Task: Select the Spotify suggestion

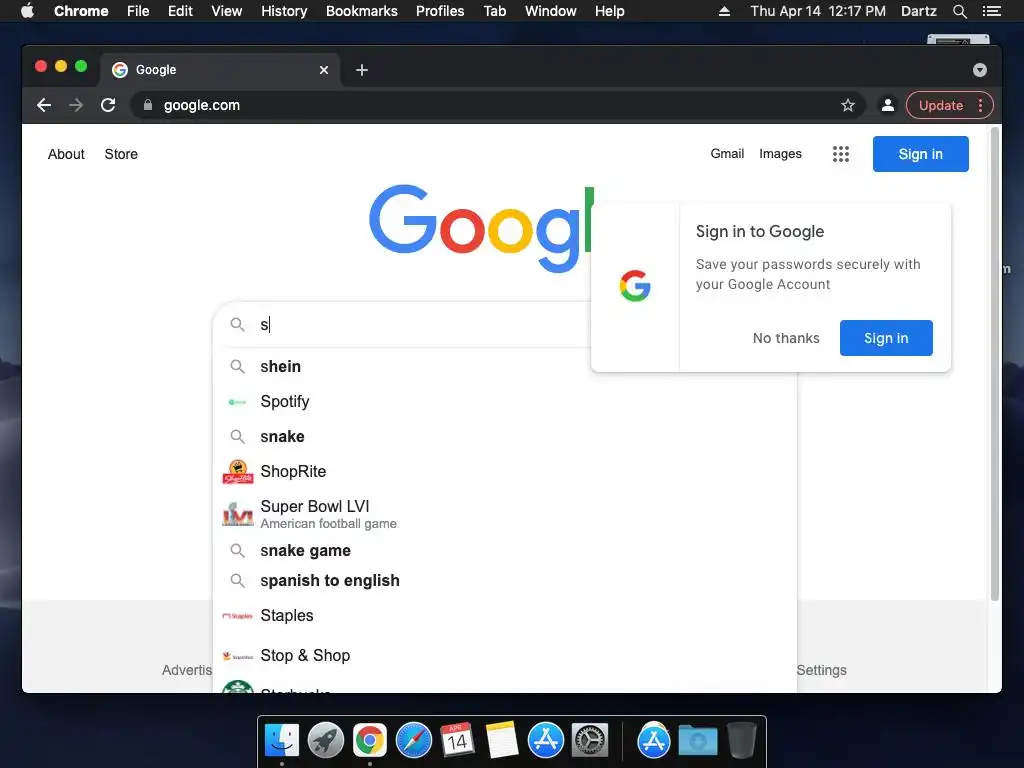Action: tap(504, 402)
